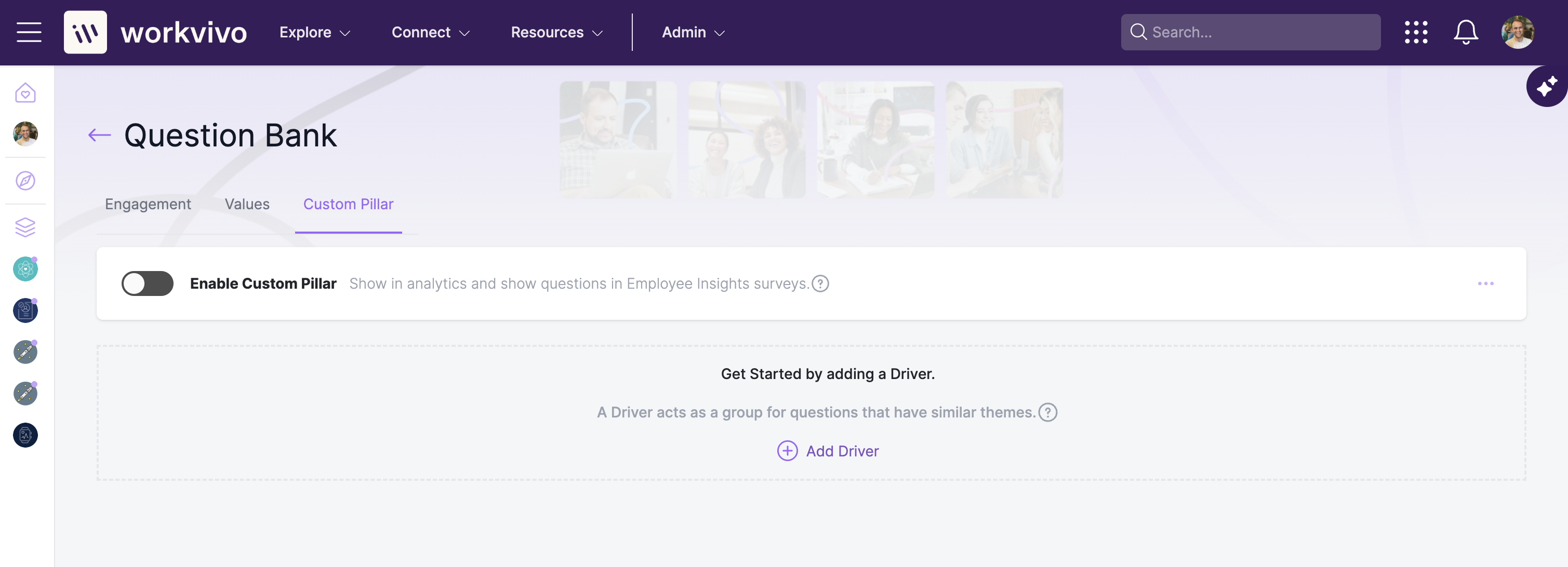This screenshot has height=567, width=1568.
Task: Click the Question Bank heading
Action: [x=230, y=135]
